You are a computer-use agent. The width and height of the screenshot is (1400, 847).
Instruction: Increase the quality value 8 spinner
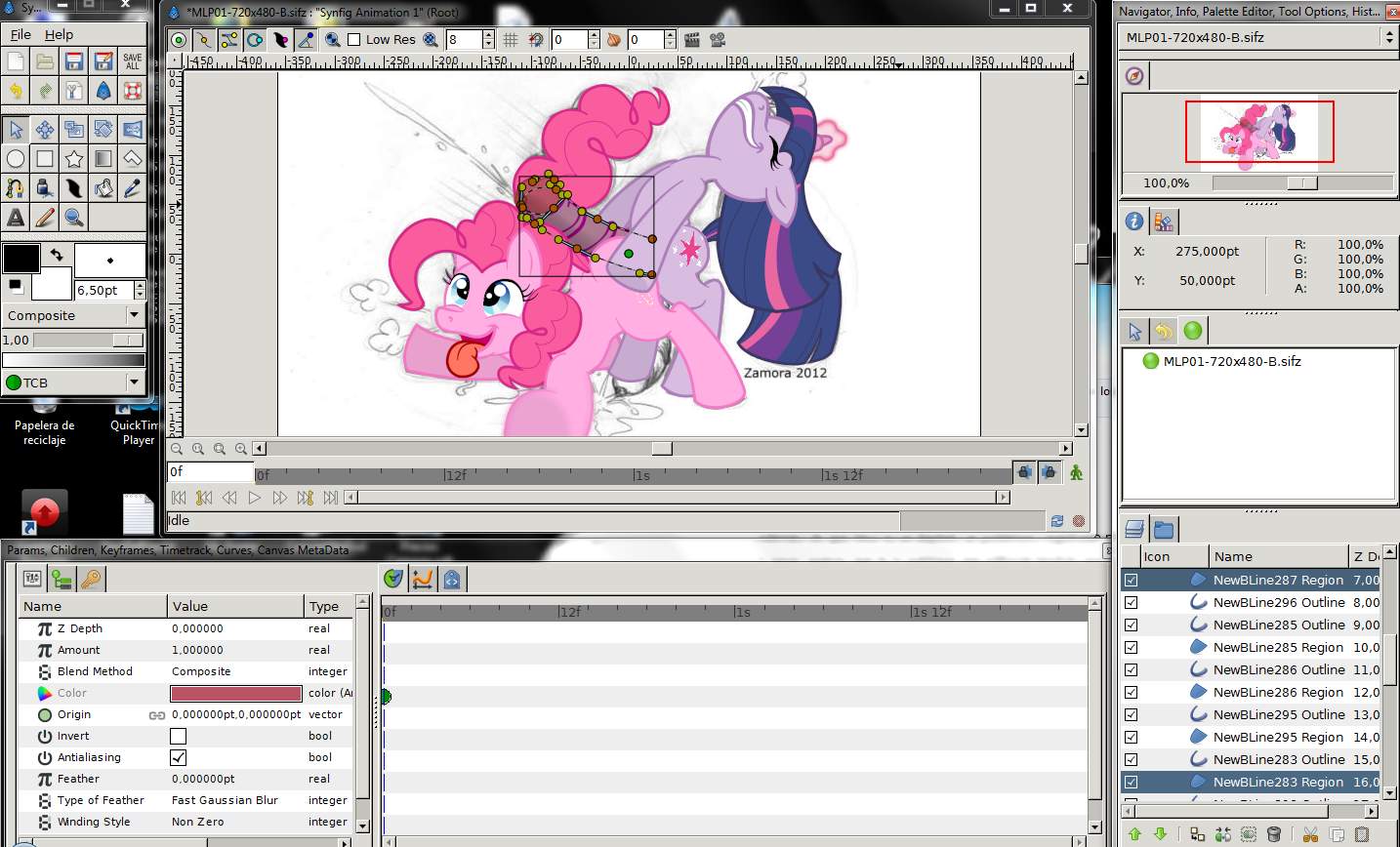tap(488, 35)
